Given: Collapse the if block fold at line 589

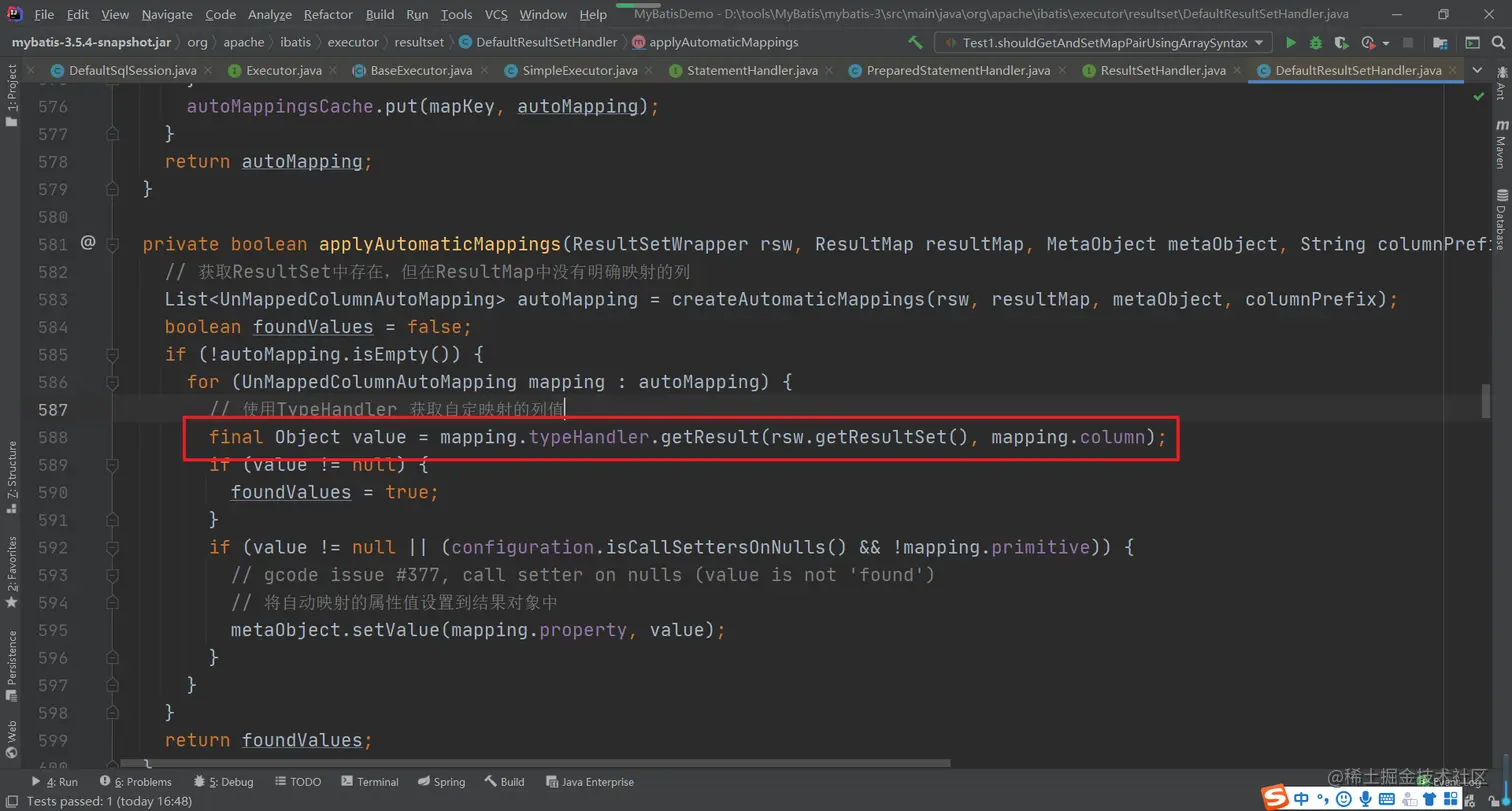Looking at the screenshot, I should [112, 465].
